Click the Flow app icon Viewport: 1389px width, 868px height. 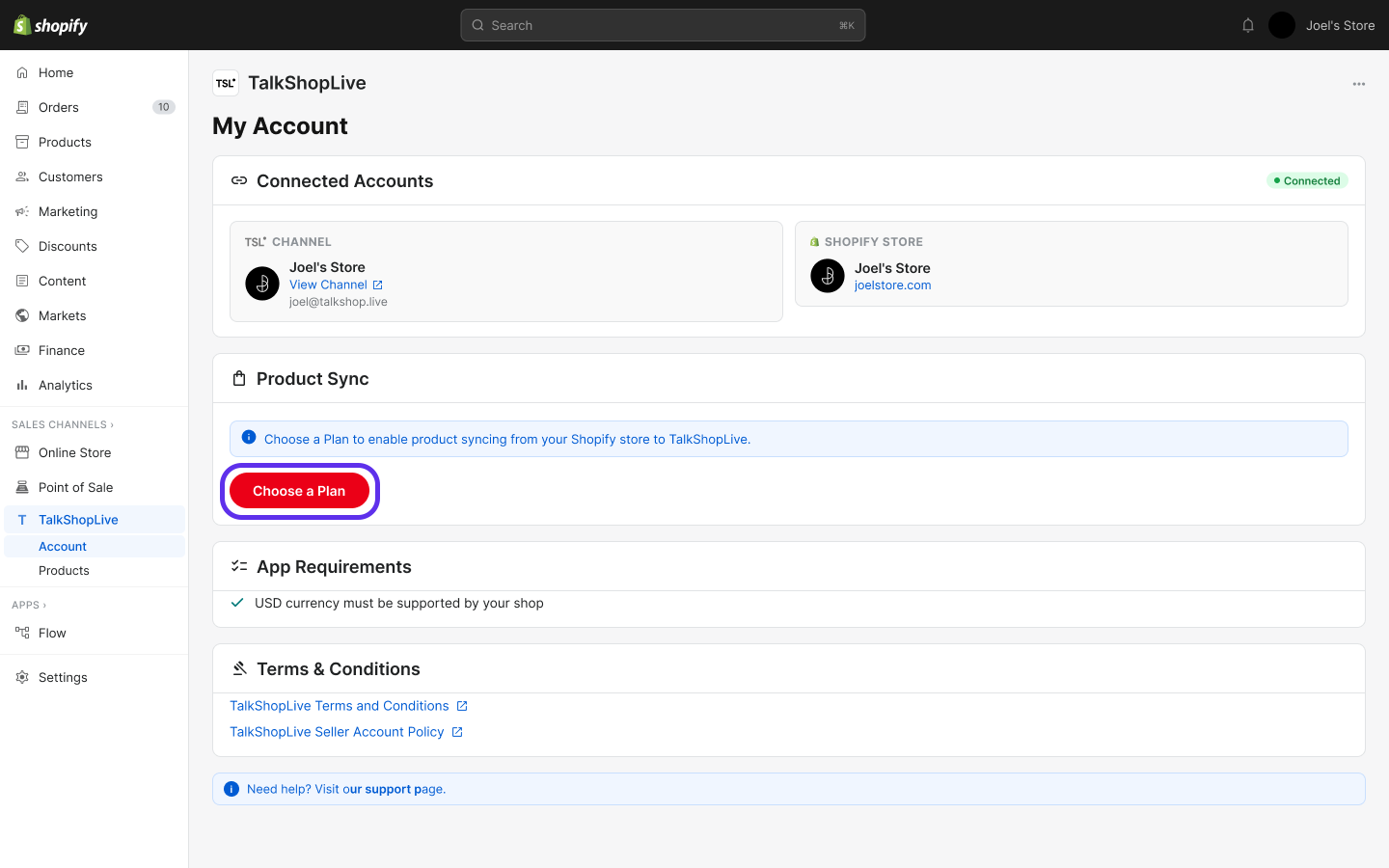(x=22, y=633)
